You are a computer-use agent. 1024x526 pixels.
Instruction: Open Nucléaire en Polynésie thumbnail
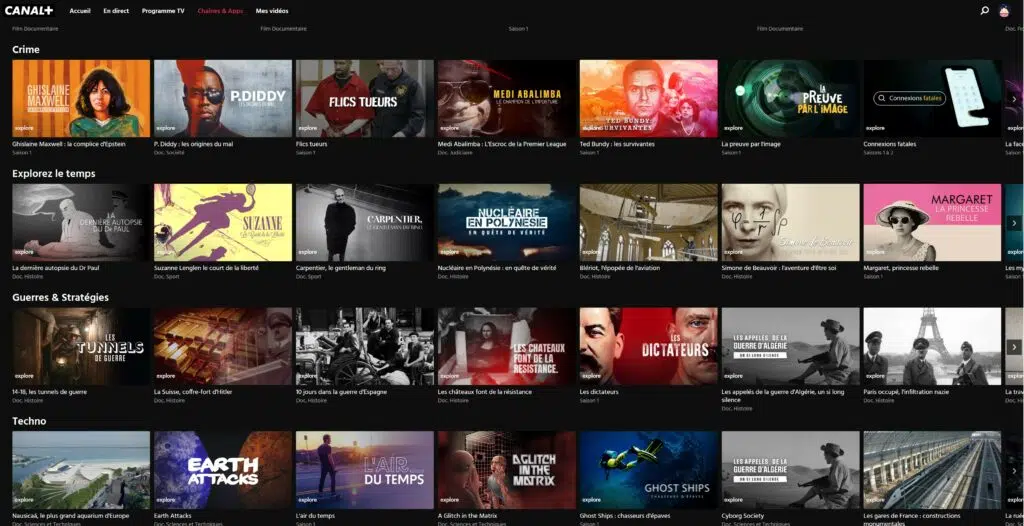coord(507,223)
